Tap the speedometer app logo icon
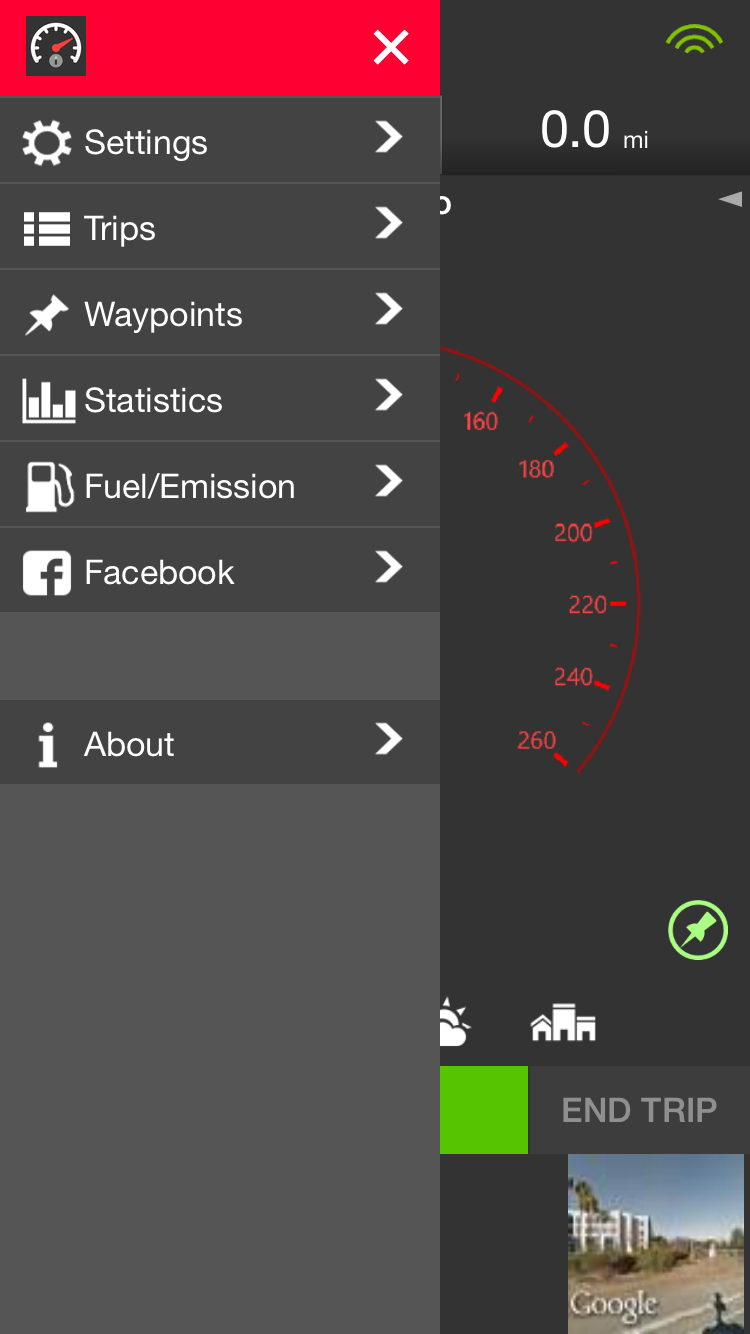The height and width of the screenshot is (1334, 750). pyautogui.click(x=55, y=47)
